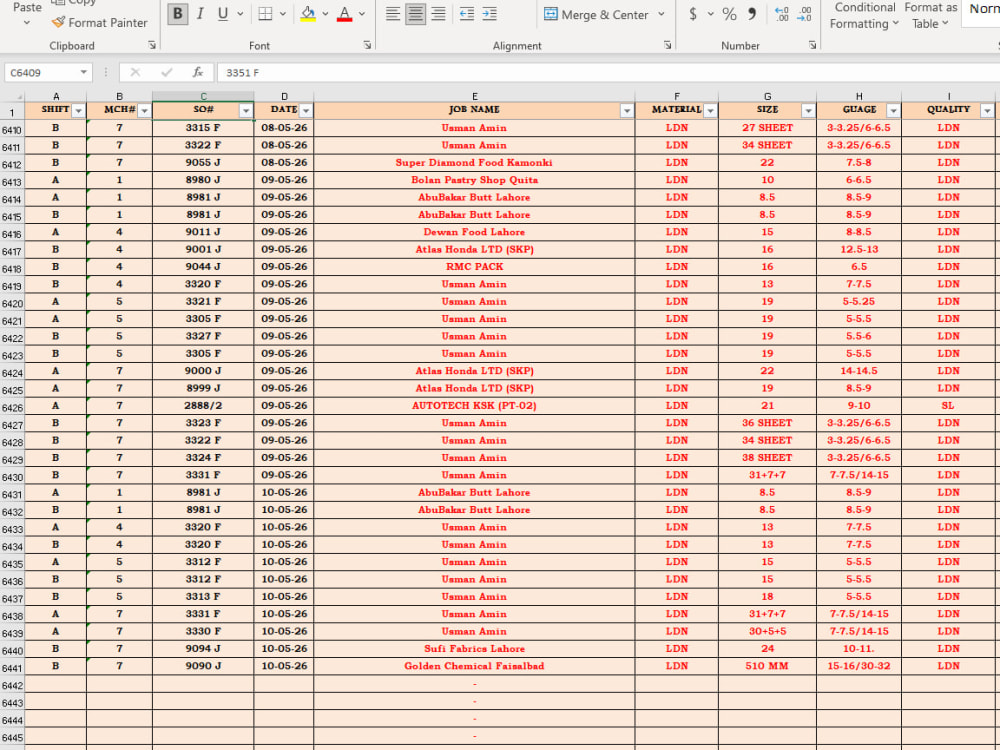Image resolution: width=1000 pixels, height=750 pixels.
Task: Click Select All corner triangle
Action: pos(12,96)
